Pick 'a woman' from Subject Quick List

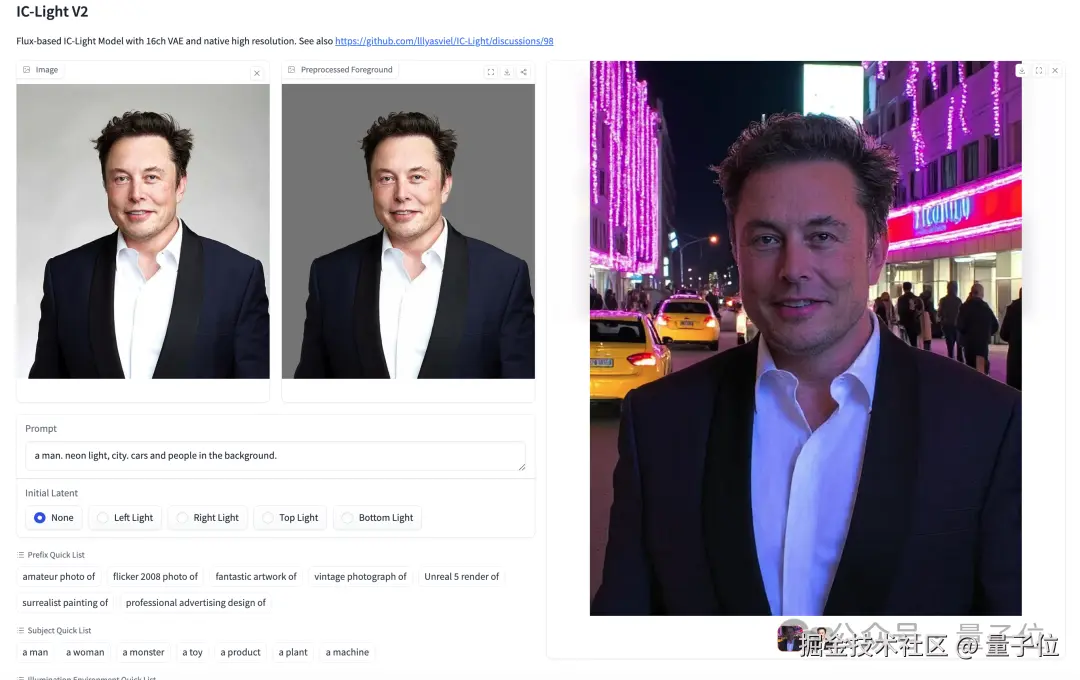[85, 652]
